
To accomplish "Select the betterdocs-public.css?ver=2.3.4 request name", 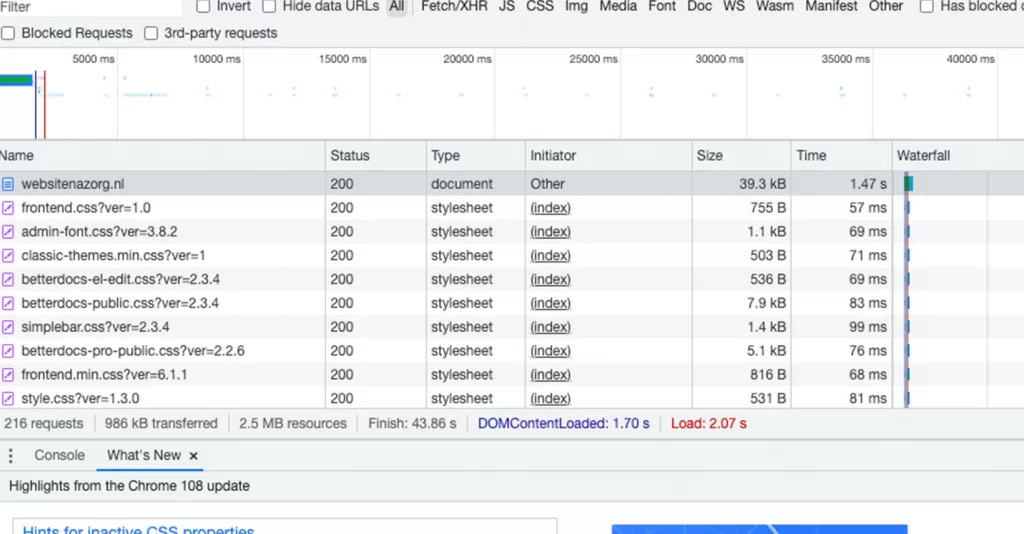I will [120, 304].
